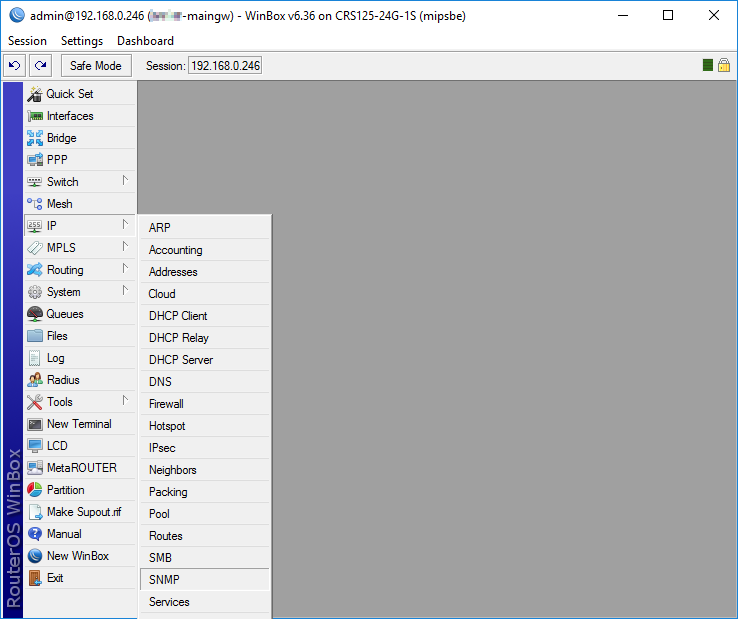Open Routes from the IP submenu
The image size is (738, 619).
(x=205, y=536)
